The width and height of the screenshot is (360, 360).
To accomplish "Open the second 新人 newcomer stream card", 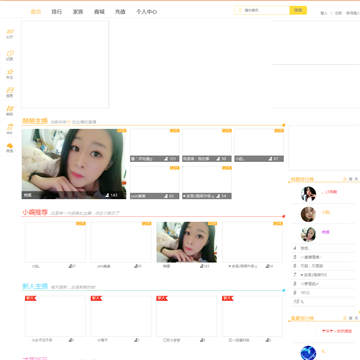I will coord(121,316).
